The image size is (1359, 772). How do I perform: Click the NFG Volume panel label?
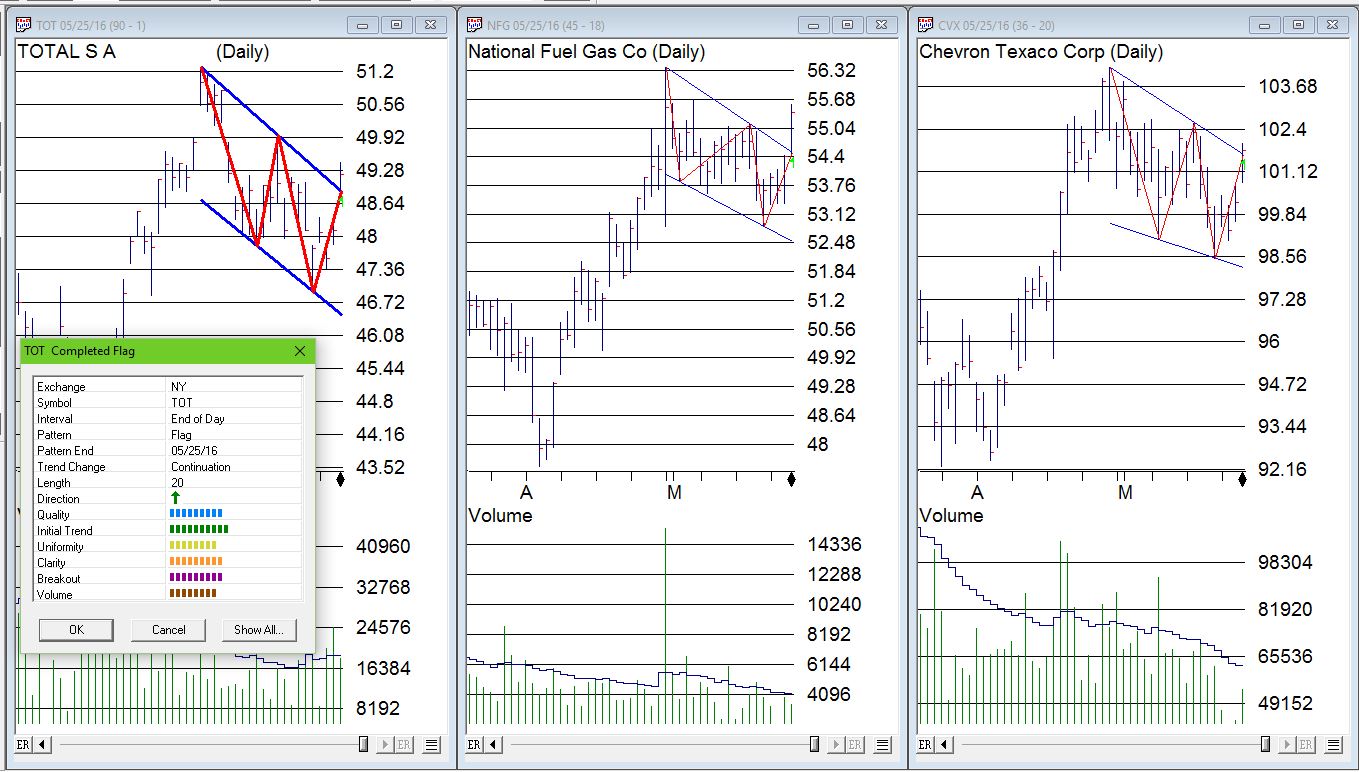click(500, 515)
